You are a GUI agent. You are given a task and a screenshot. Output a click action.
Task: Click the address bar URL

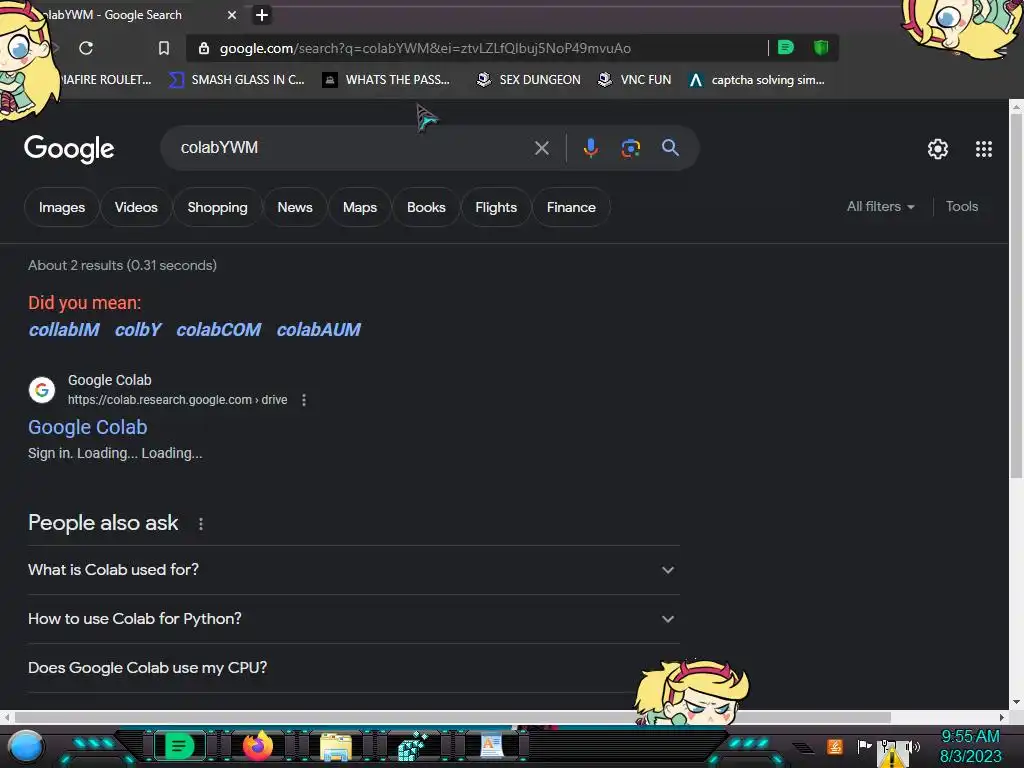[424, 48]
